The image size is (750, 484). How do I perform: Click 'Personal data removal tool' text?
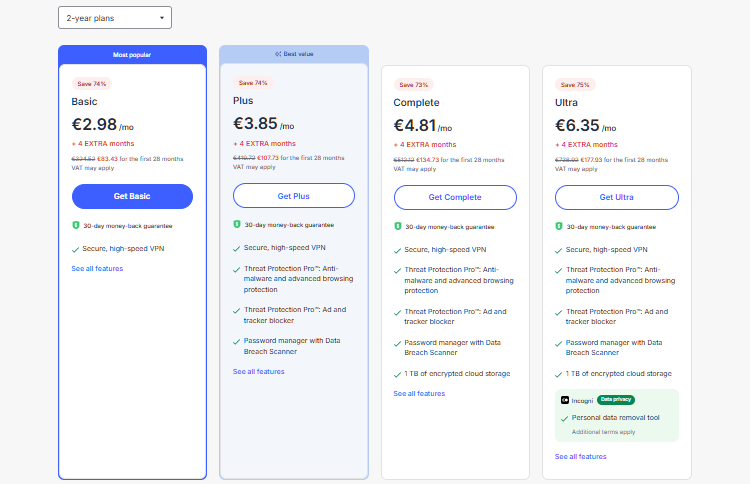[616, 418]
